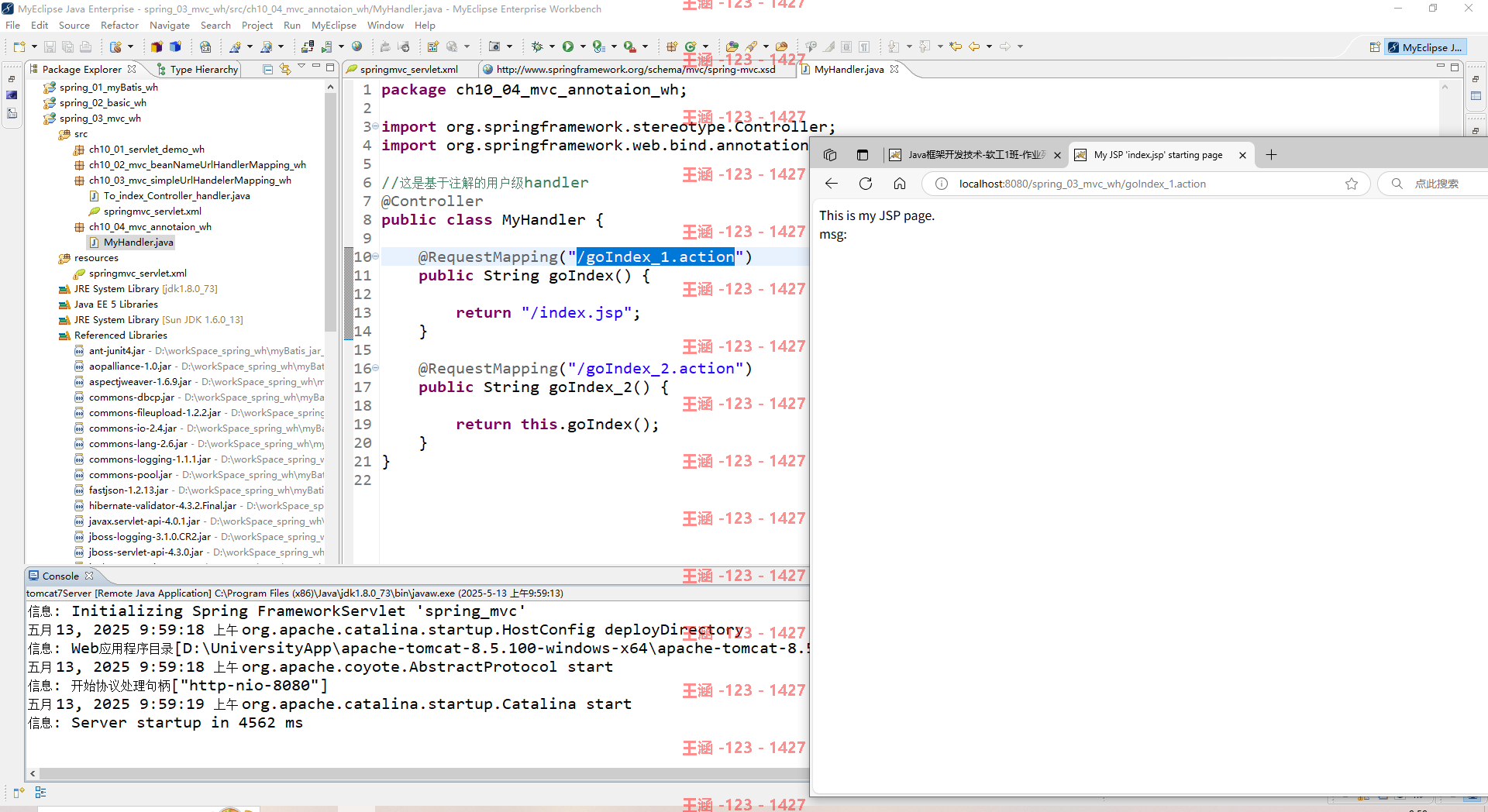
Task: Open the back navigation history dropdown
Action: coord(989,46)
